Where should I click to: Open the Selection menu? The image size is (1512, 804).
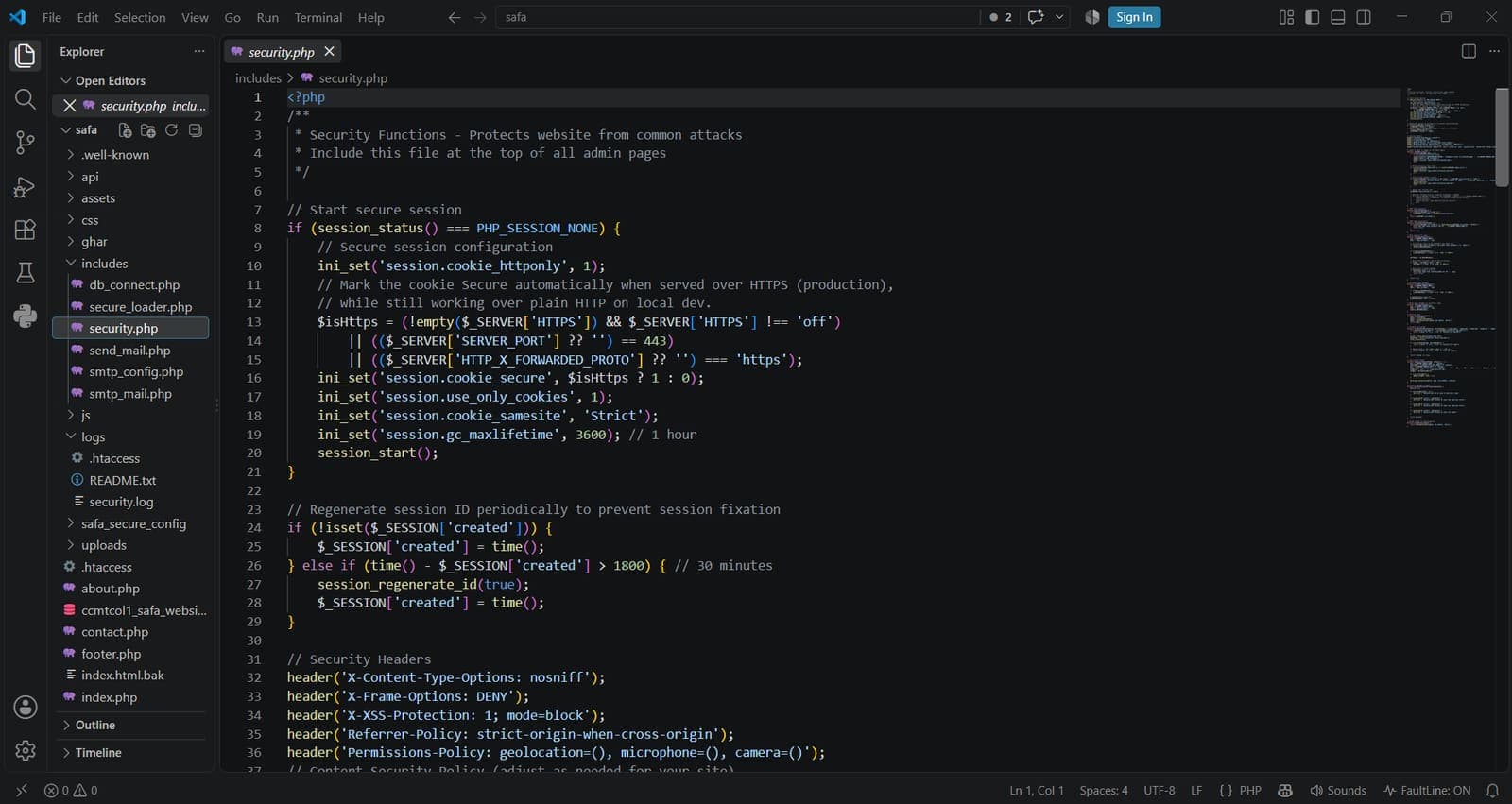click(140, 17)
